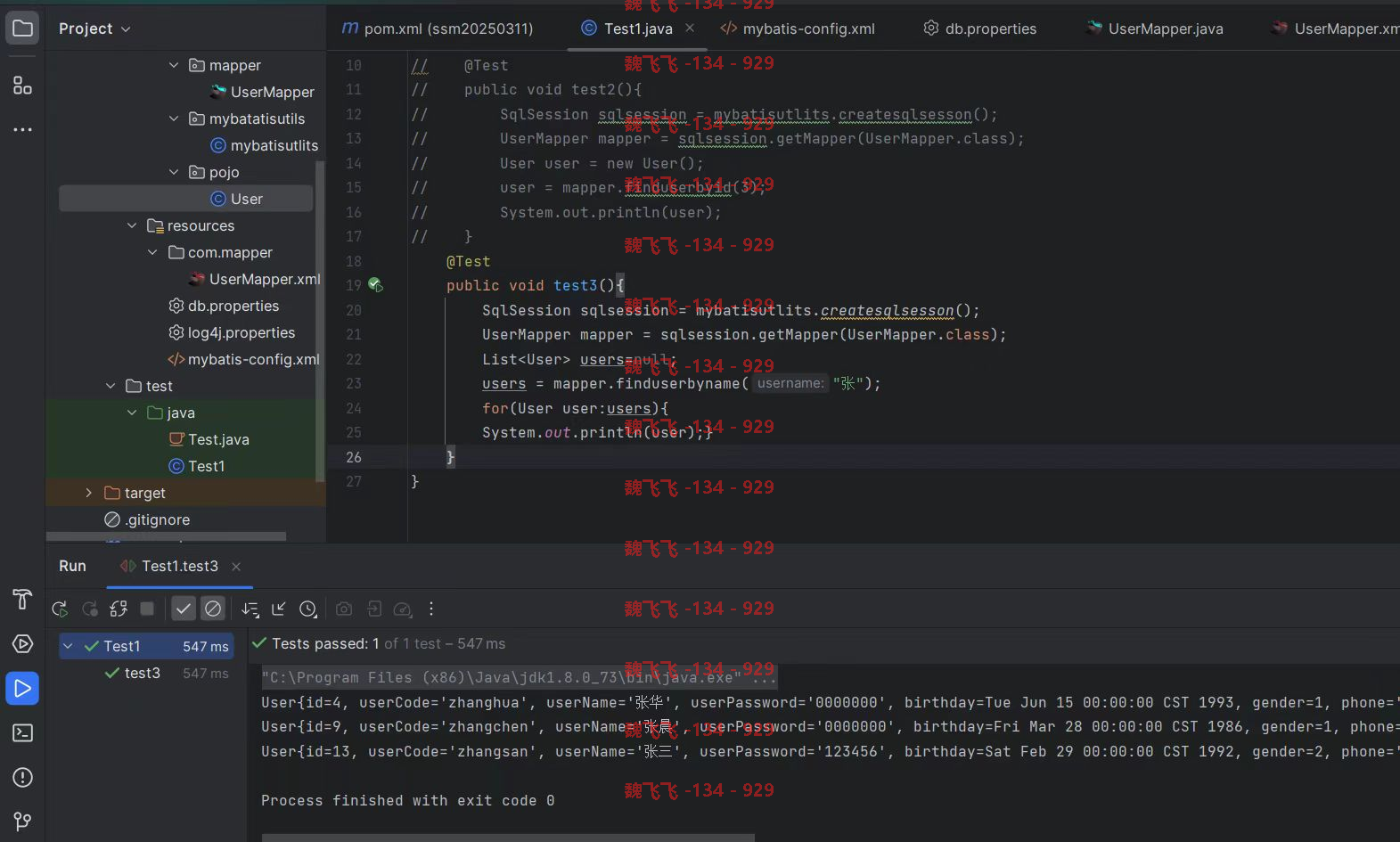Click the dump threads camera icon
Image resolution: width=1400 pixels, height=842 pixels.
344,609
